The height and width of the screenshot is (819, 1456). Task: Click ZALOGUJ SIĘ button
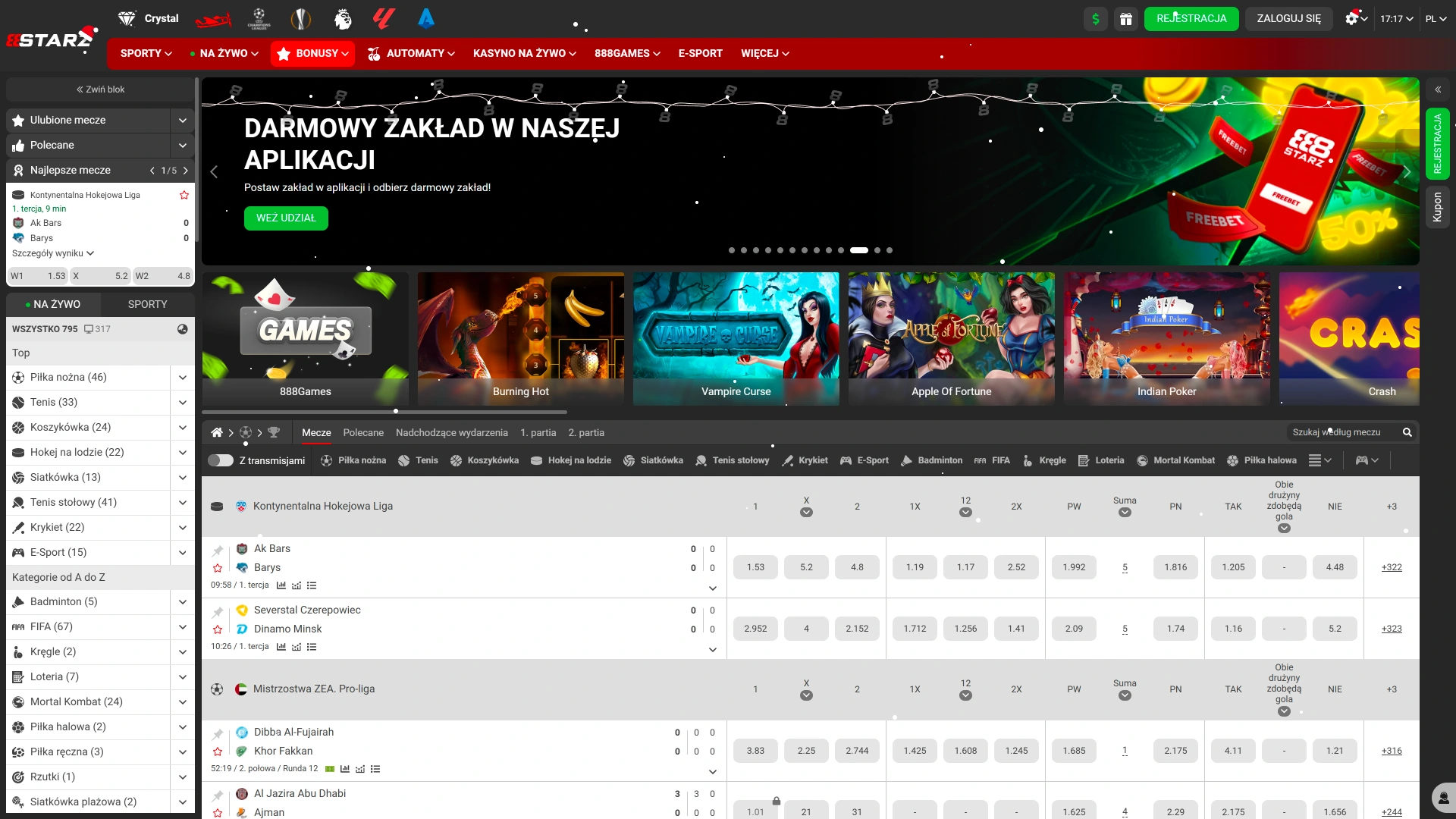point(1289,19)
